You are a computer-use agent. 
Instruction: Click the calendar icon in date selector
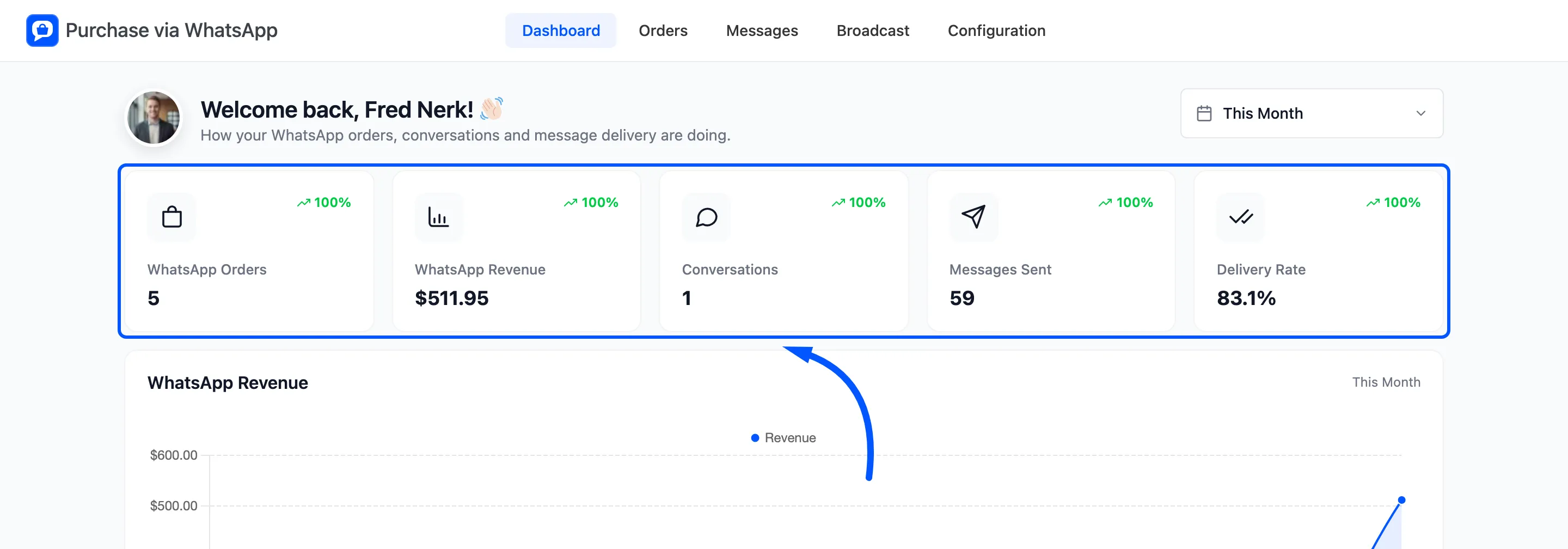tap(1203, 113)
